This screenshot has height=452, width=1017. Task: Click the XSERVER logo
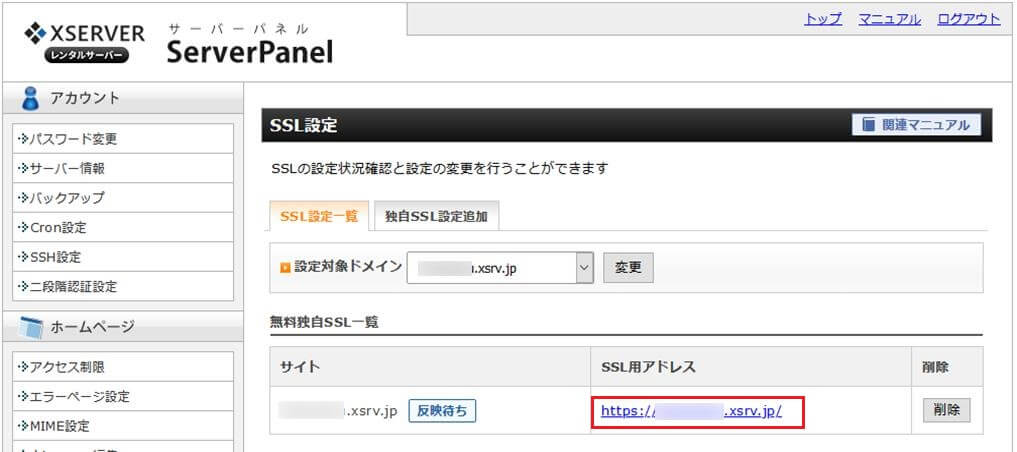pyautogui.click(x=84, y=43)
